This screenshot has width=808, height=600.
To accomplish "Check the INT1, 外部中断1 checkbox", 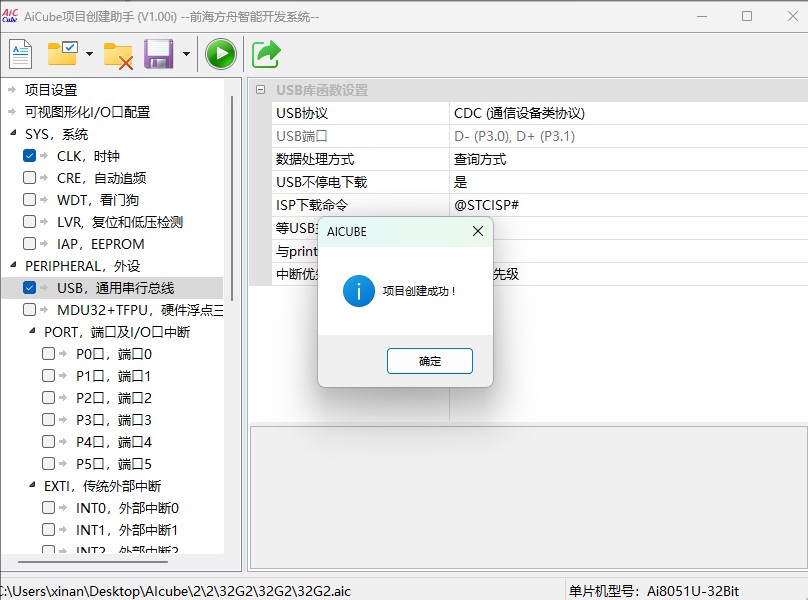I will tap(48, 529).
